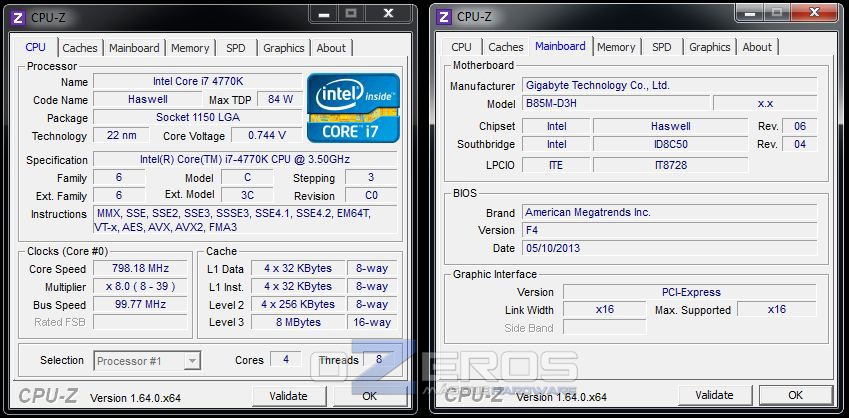Click BIOS Version F4 field
This screenshot has height=418, width=849.
670,230
